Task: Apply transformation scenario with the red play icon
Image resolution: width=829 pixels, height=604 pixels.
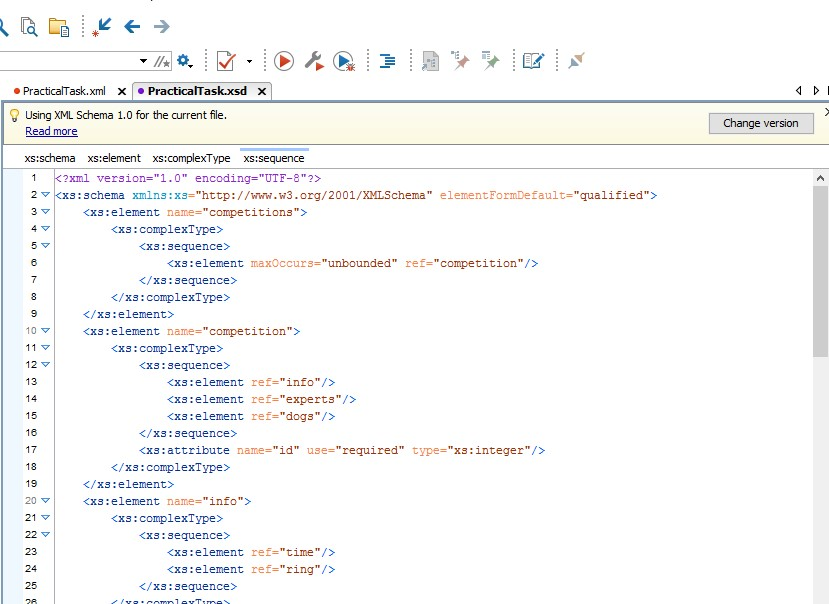Action: click(x=283, y=60)
